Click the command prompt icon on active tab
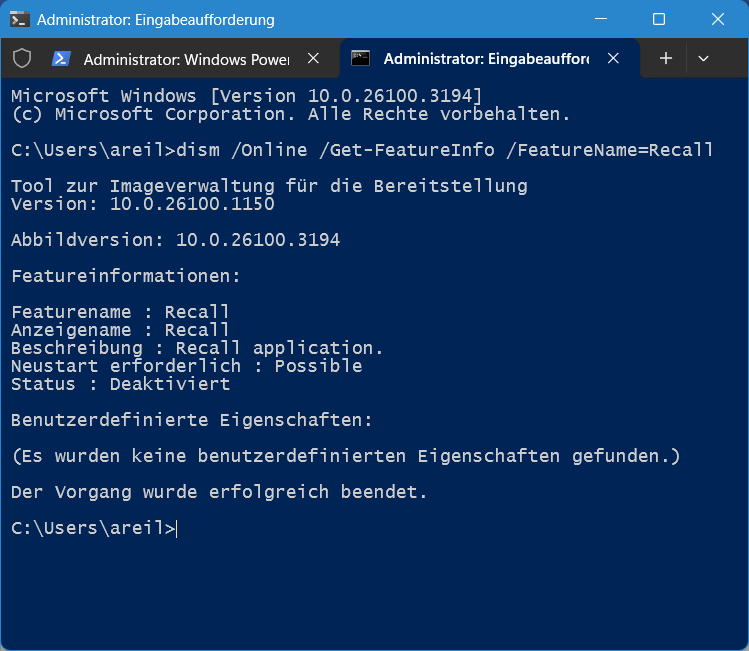 pos(361,59)
